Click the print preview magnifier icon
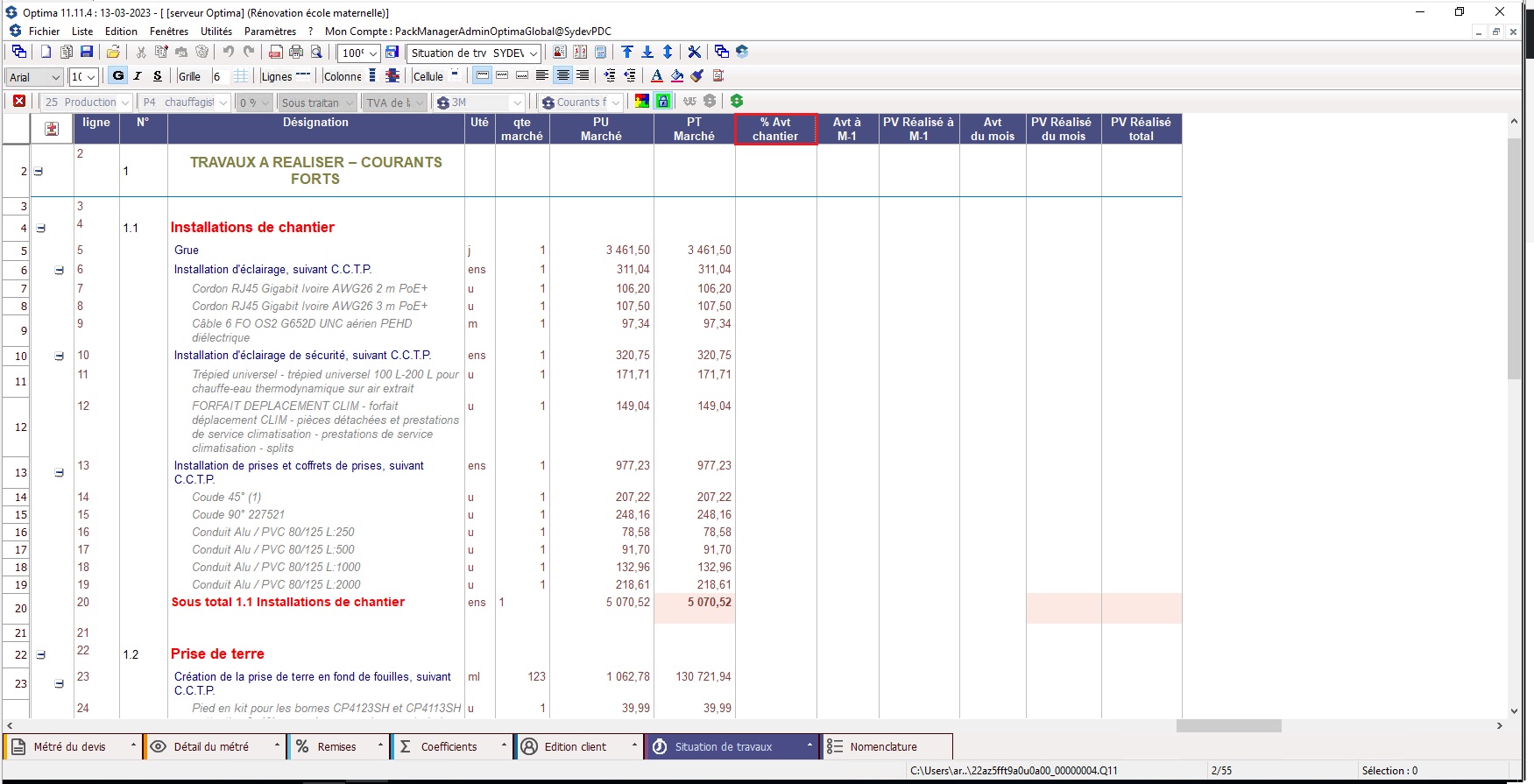This screenshot has width=1534, height=784. [x=316, y=53]
